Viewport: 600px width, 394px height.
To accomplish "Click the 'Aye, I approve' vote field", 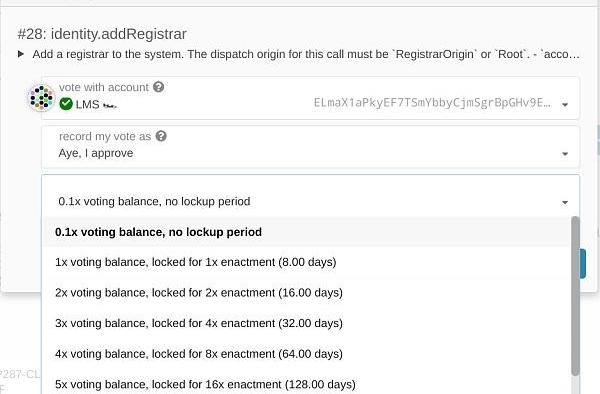I will click(x=311, y=147).
